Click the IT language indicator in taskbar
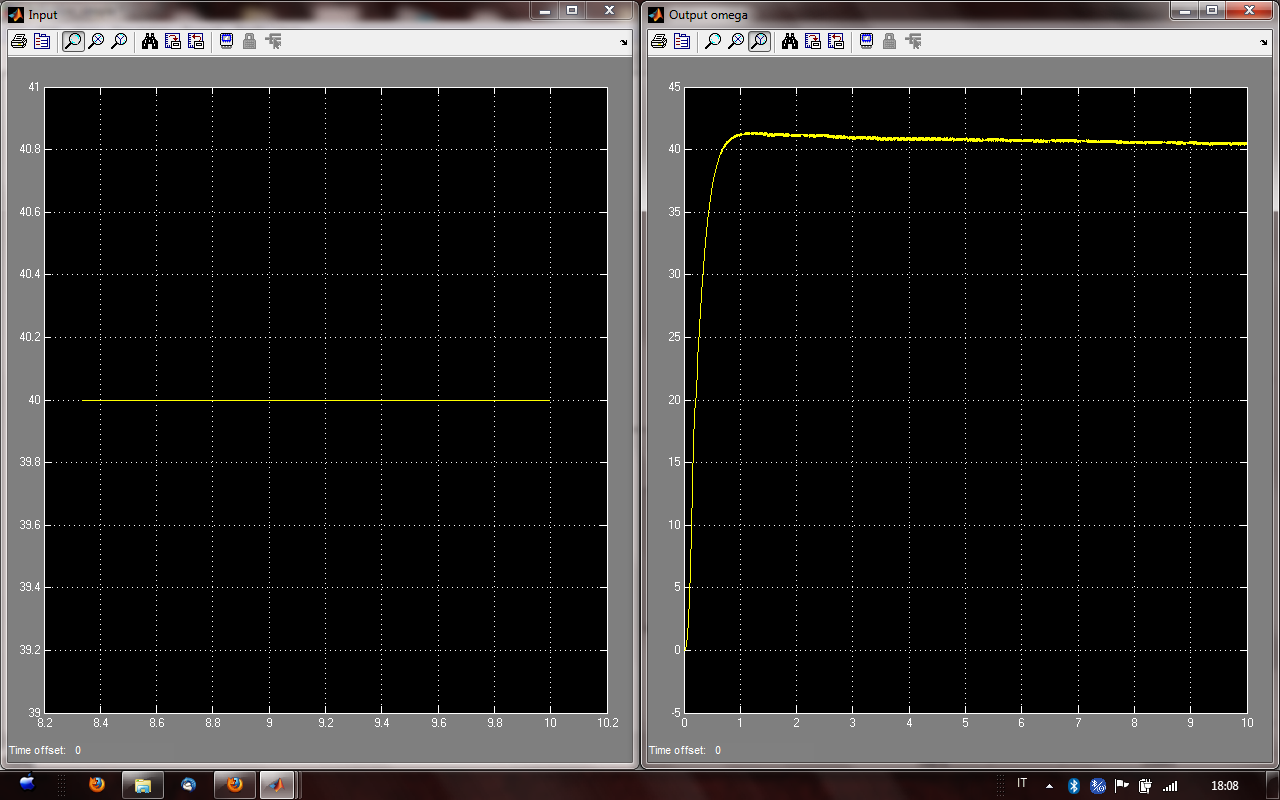The width and height of the screenshot is (1280, 800). [x=1021, y=784]
